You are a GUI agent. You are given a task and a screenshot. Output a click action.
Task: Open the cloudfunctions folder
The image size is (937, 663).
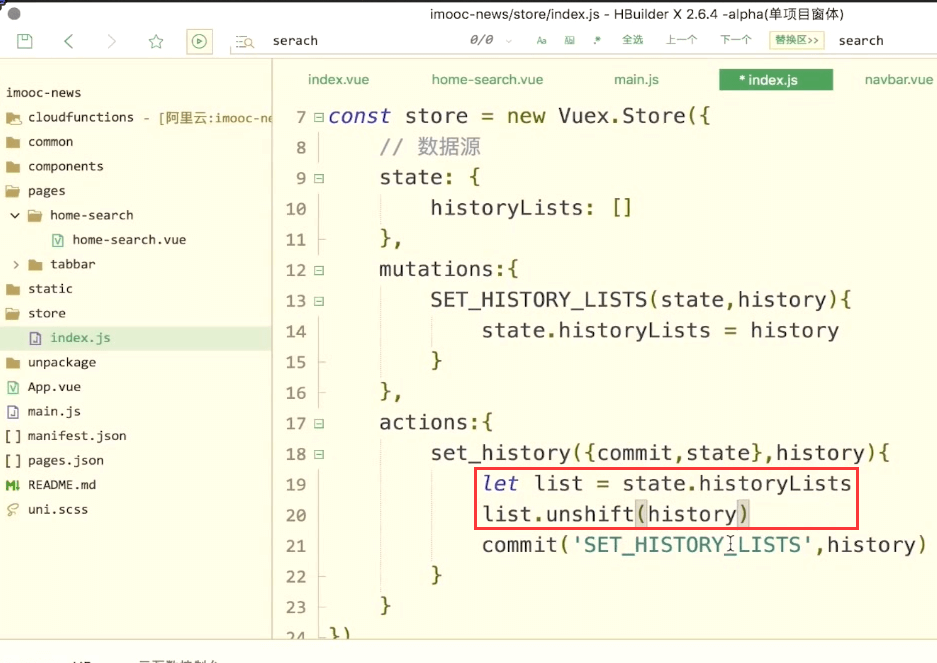81,117
